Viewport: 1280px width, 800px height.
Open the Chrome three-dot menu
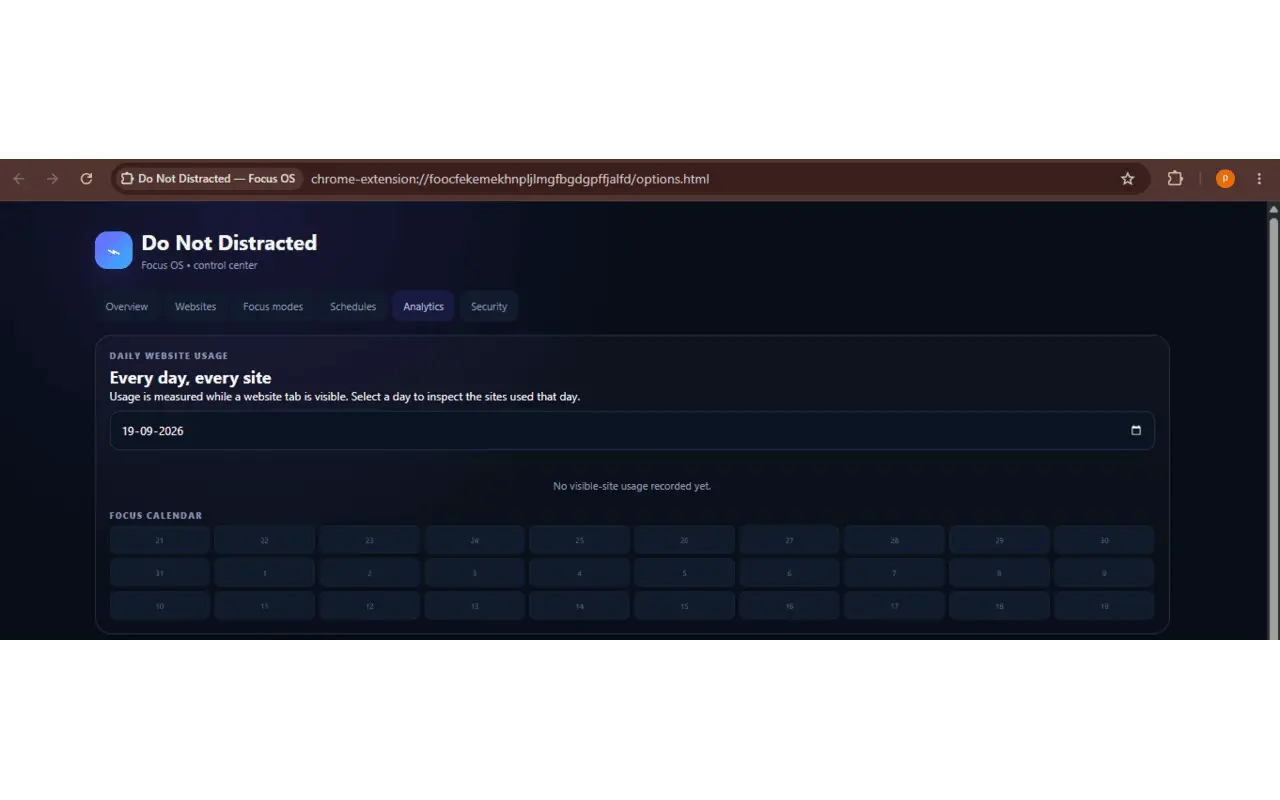[x=1259, y=179]
